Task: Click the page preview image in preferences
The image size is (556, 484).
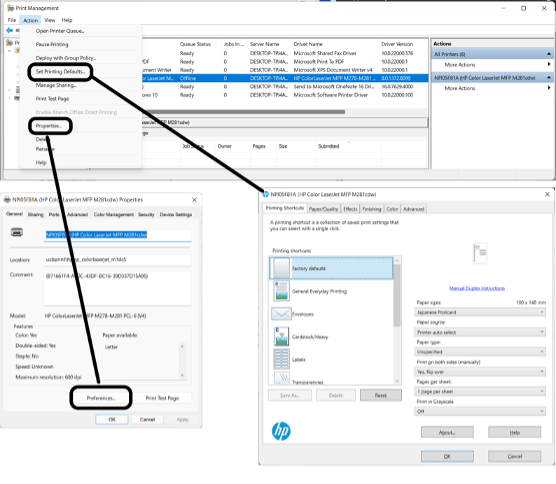Action: (480, 253)
